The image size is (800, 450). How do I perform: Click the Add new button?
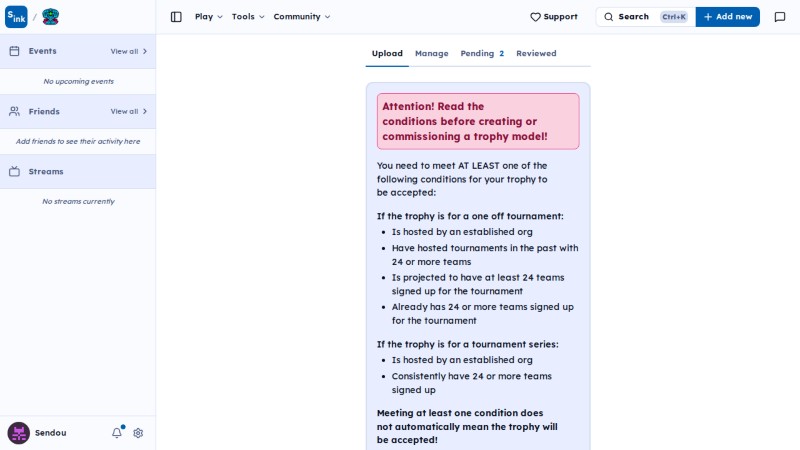(728, 17)
